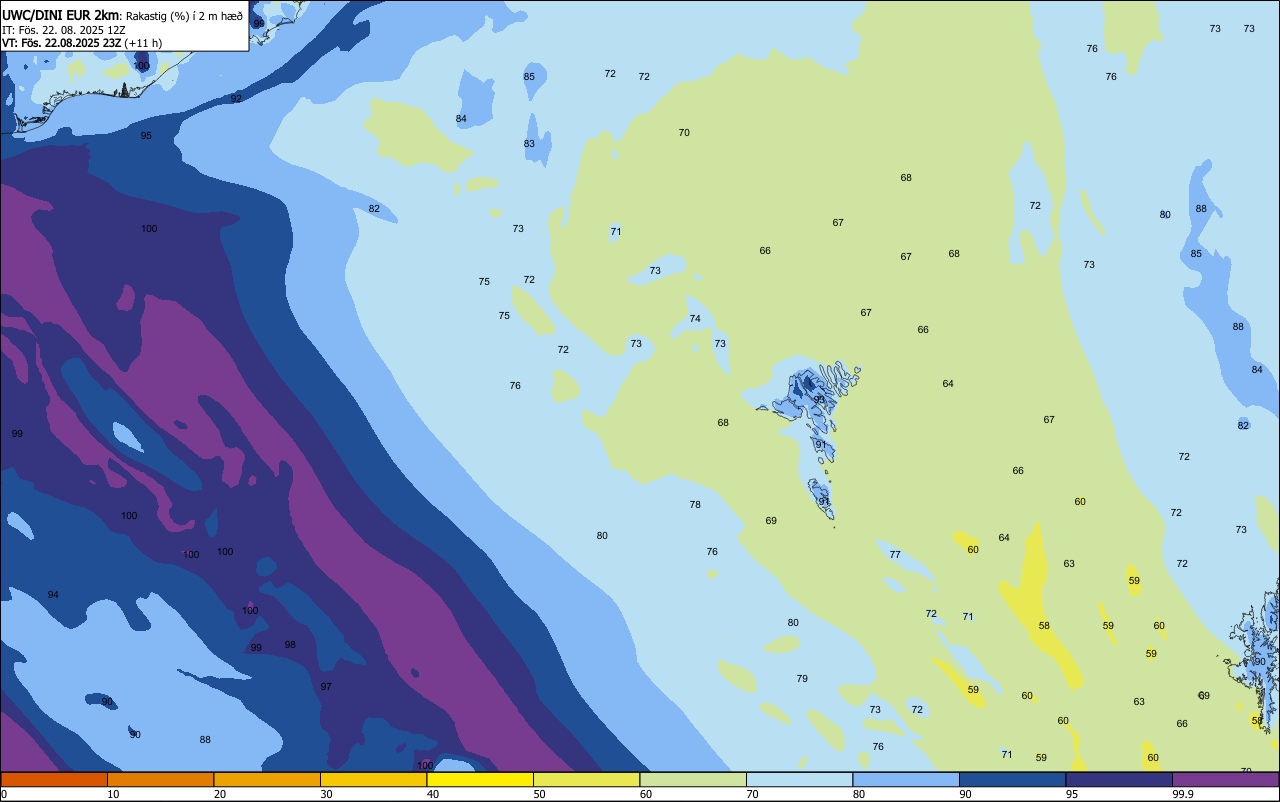
Task: Click the legend tick label '99.9'
Action: pos(1184,794)
